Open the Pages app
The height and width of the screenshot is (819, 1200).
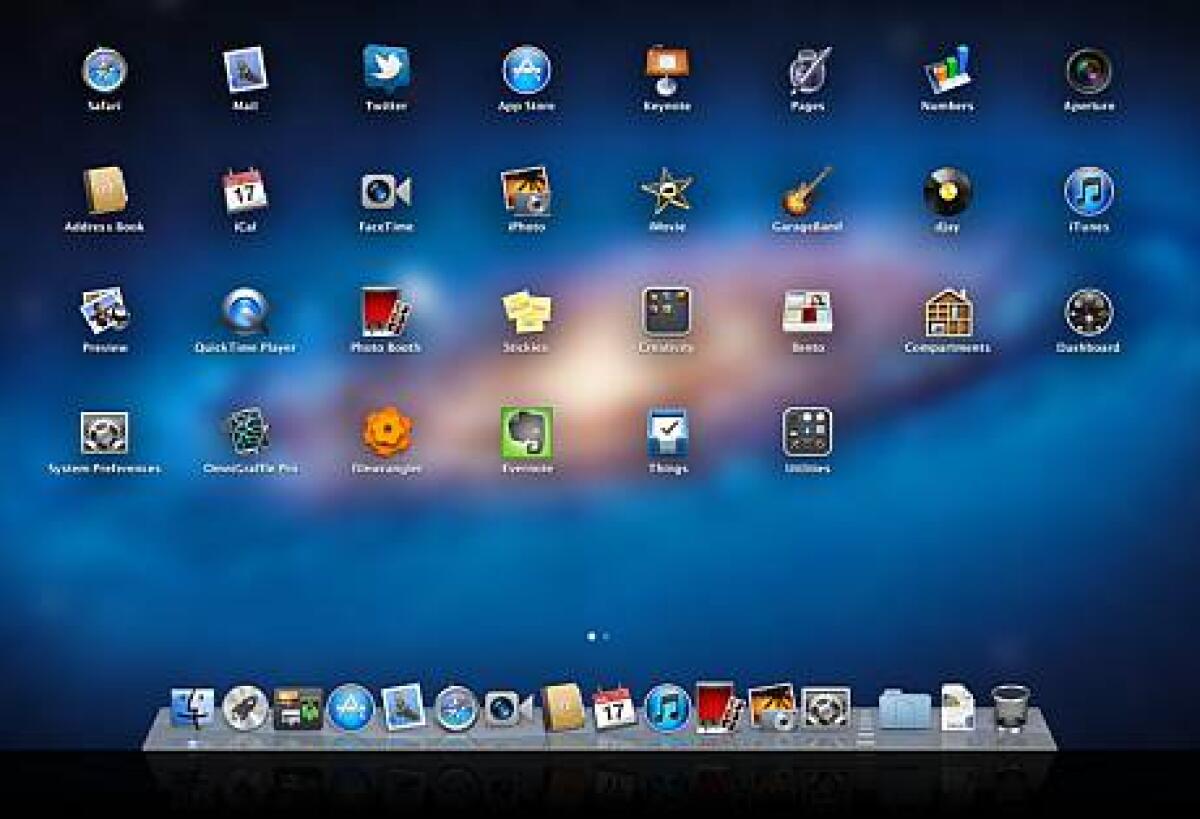[808, 70]
